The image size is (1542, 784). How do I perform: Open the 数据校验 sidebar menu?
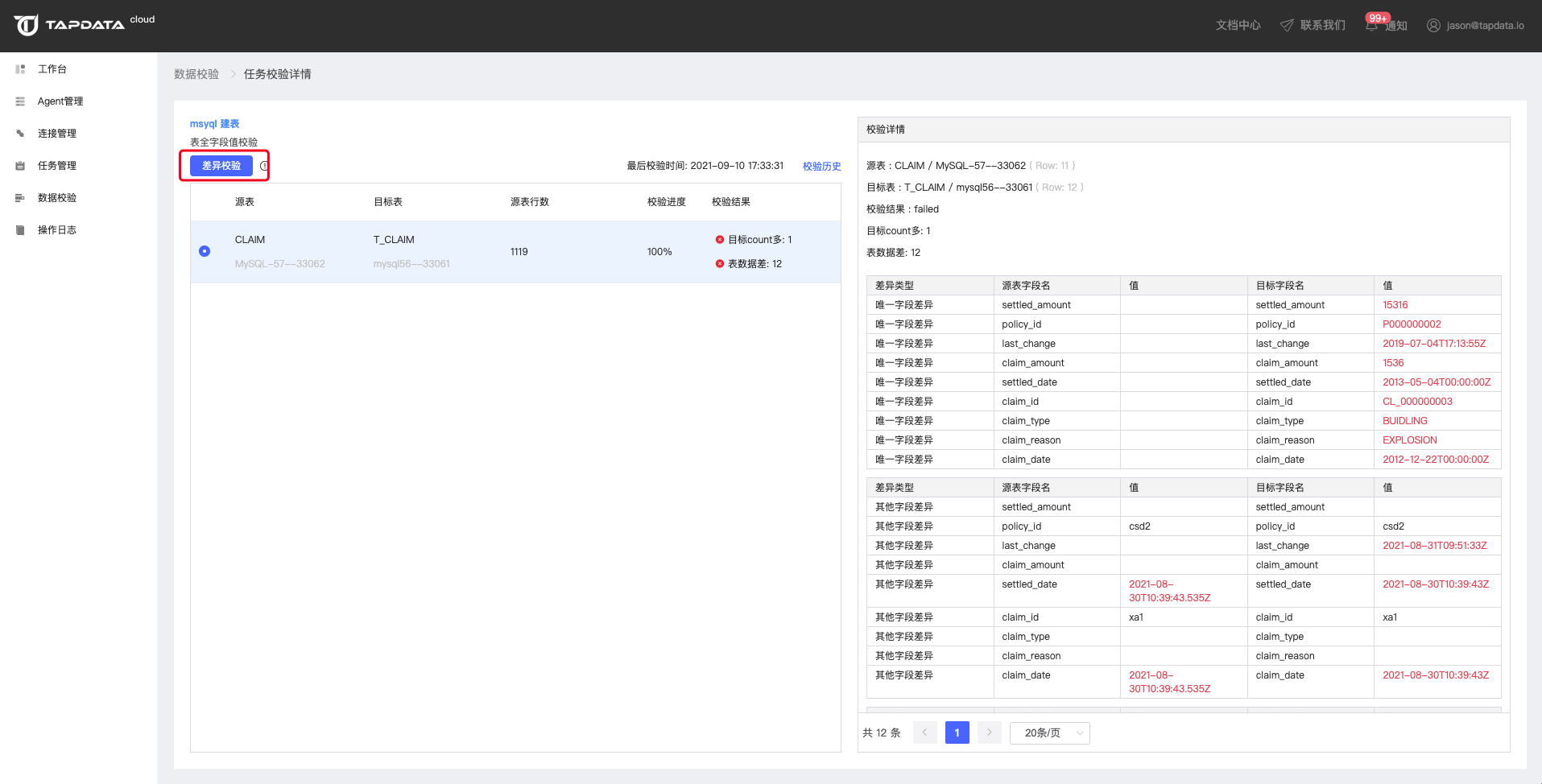click(x=56, y=198)
